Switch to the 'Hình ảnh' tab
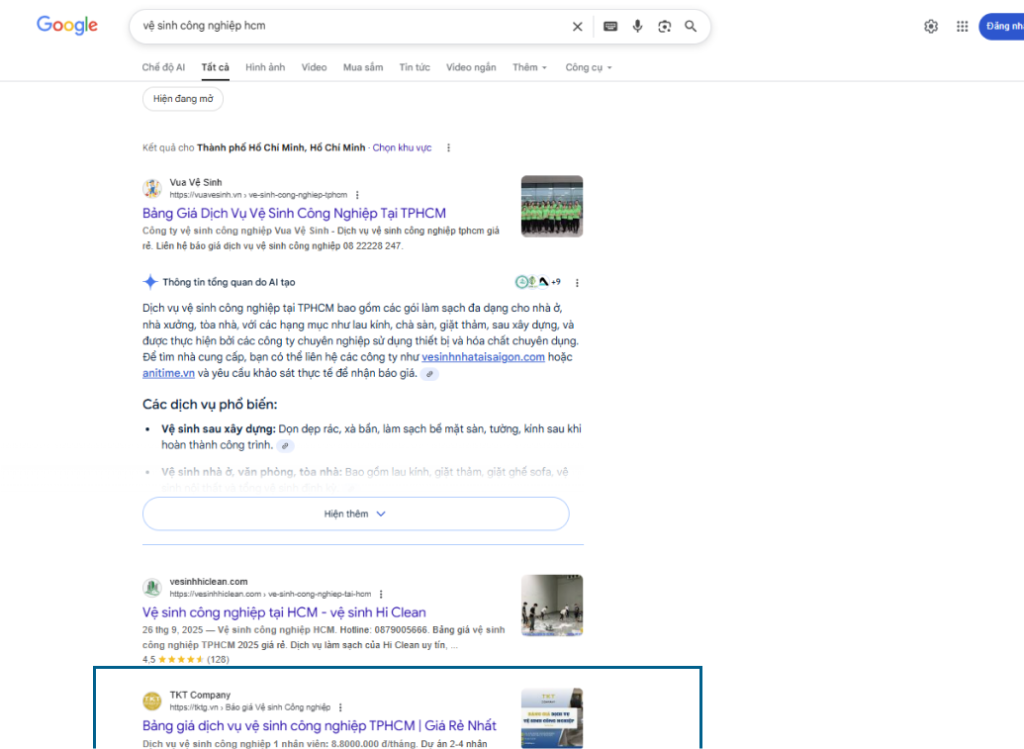 265,68
